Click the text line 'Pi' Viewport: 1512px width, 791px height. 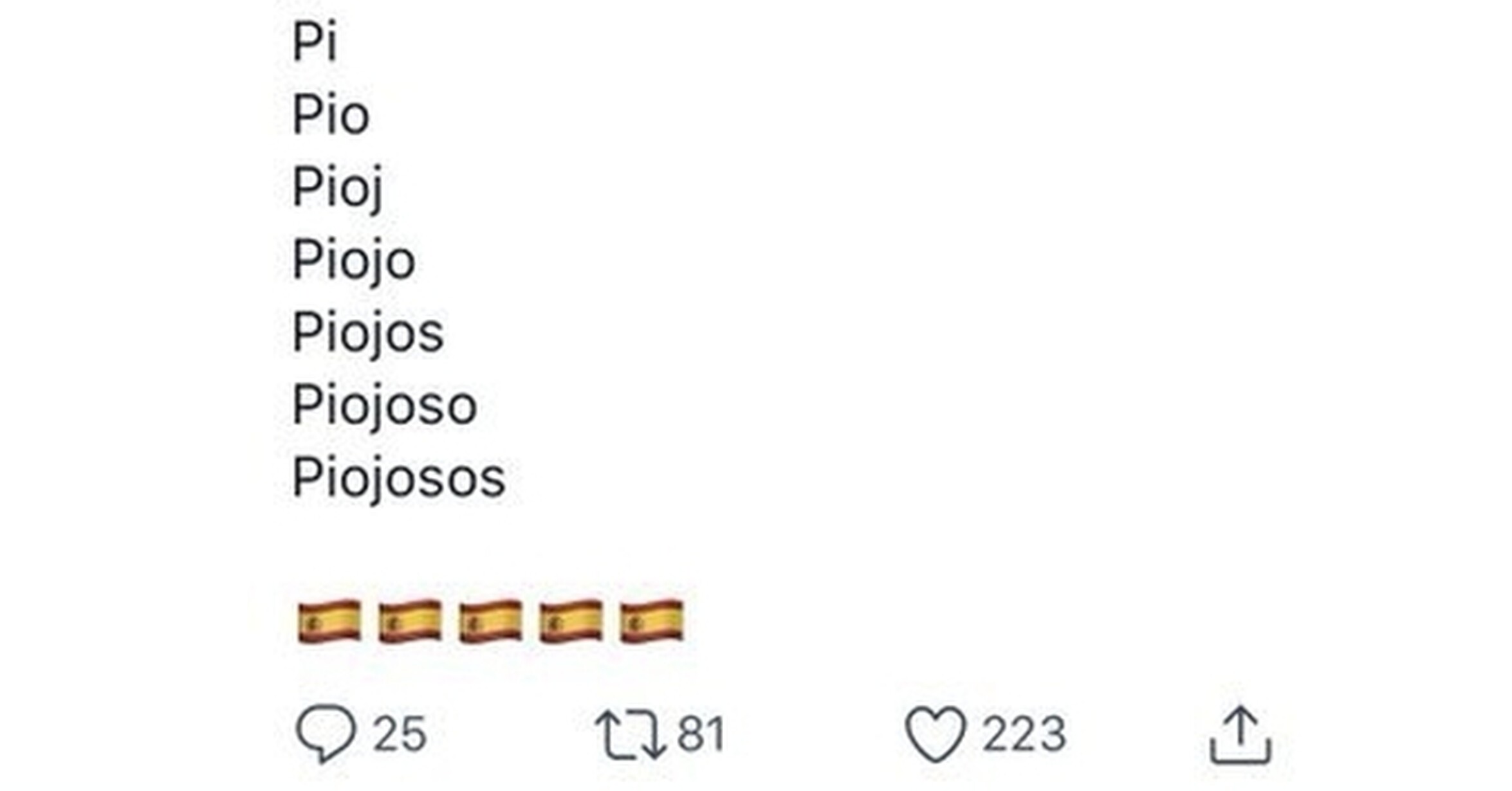pyautogui.click(x=315, y=42)
